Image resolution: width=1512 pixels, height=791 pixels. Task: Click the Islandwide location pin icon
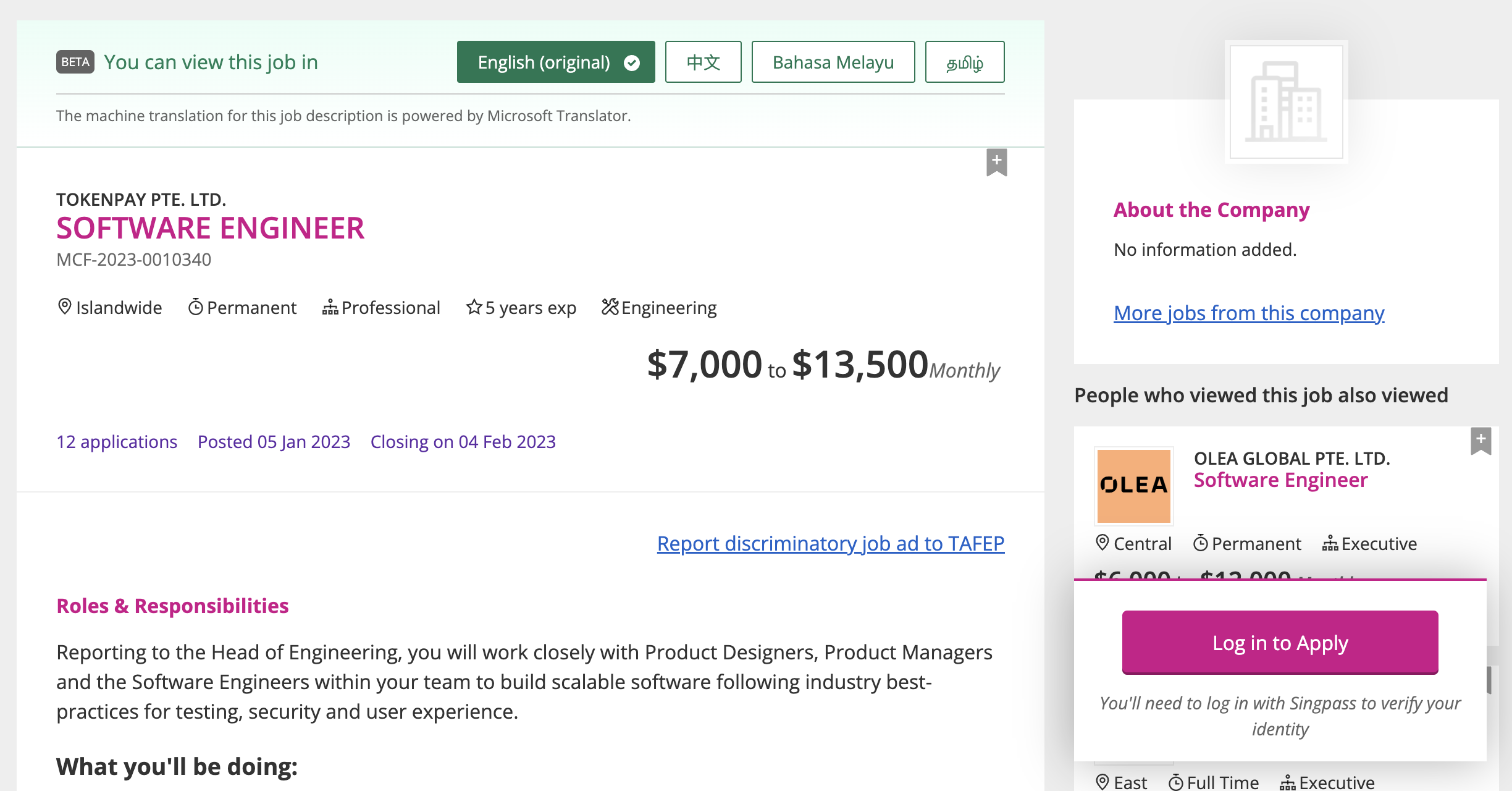[64, 307]
